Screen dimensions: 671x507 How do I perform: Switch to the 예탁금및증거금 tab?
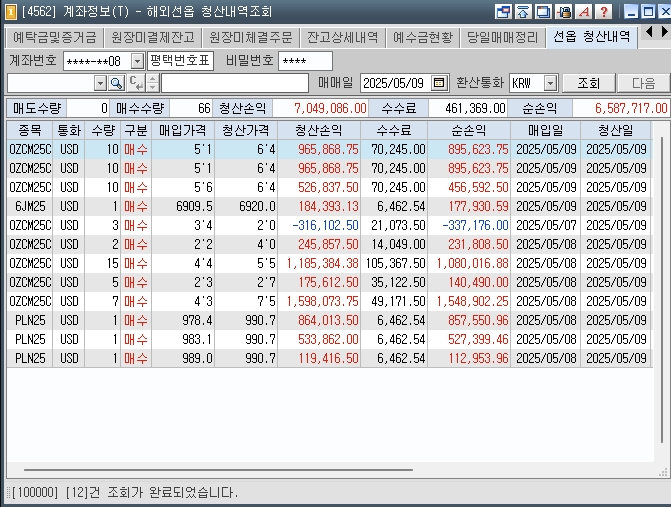point(55,38)
